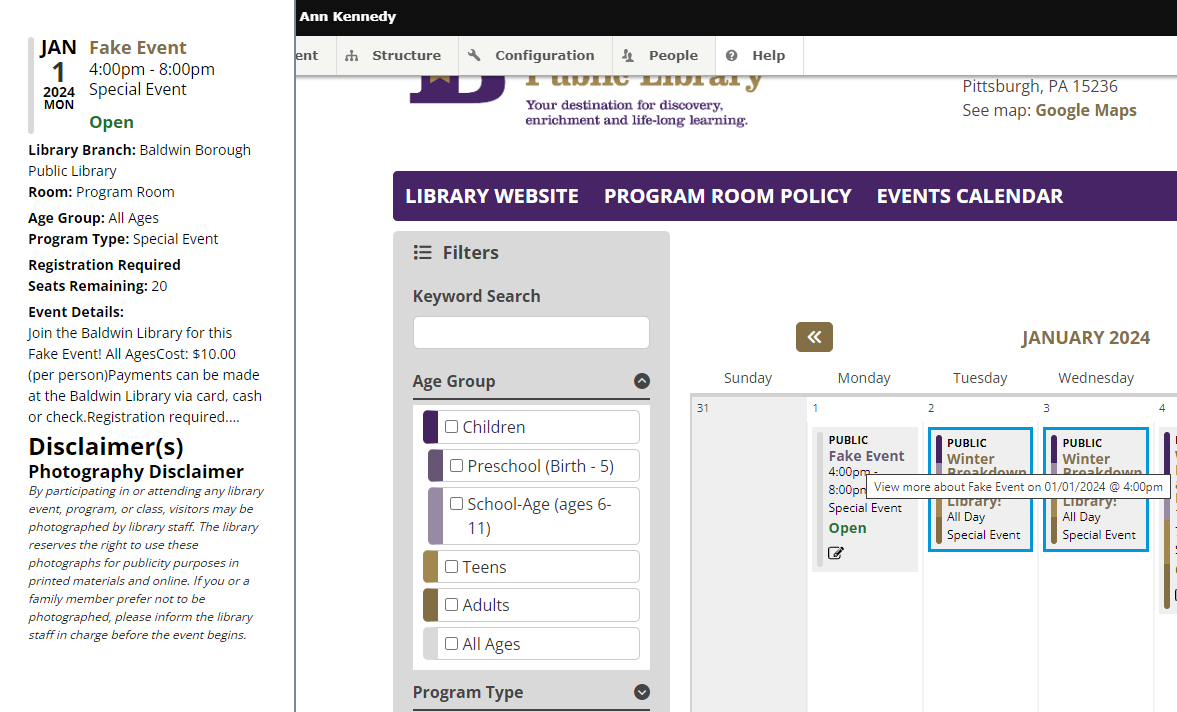
Task: Visit the Library Website link
Action: [491, 196]
